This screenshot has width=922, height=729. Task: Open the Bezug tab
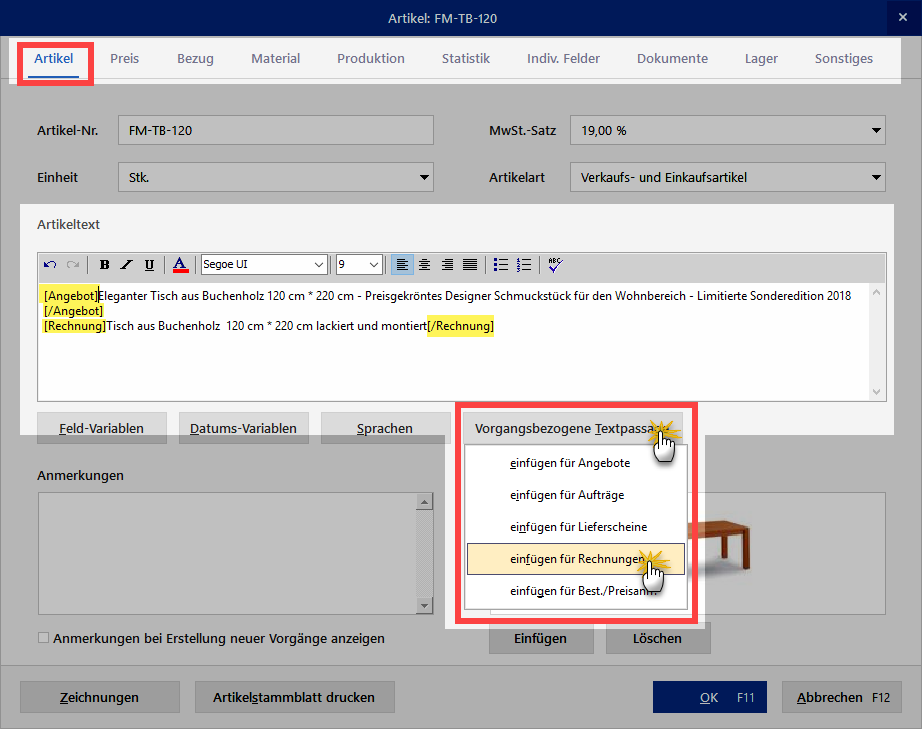click(195, 59)
